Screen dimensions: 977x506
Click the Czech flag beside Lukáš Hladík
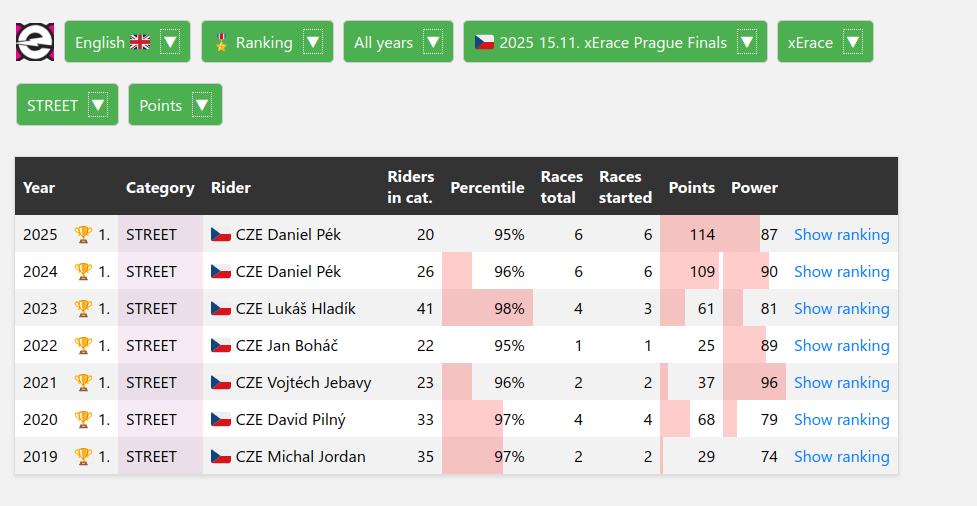click(x=221, y=309)
